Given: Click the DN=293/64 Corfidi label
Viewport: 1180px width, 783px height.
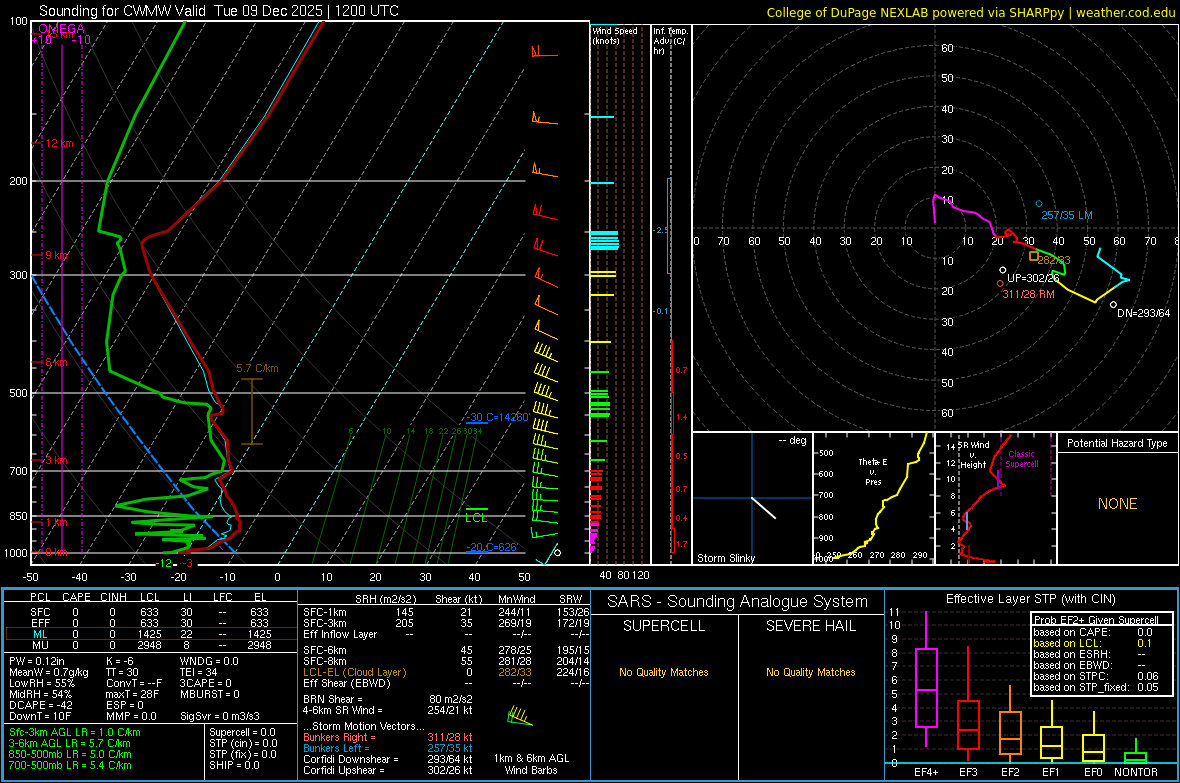Looking at the screenshot, I should 1144,313.
